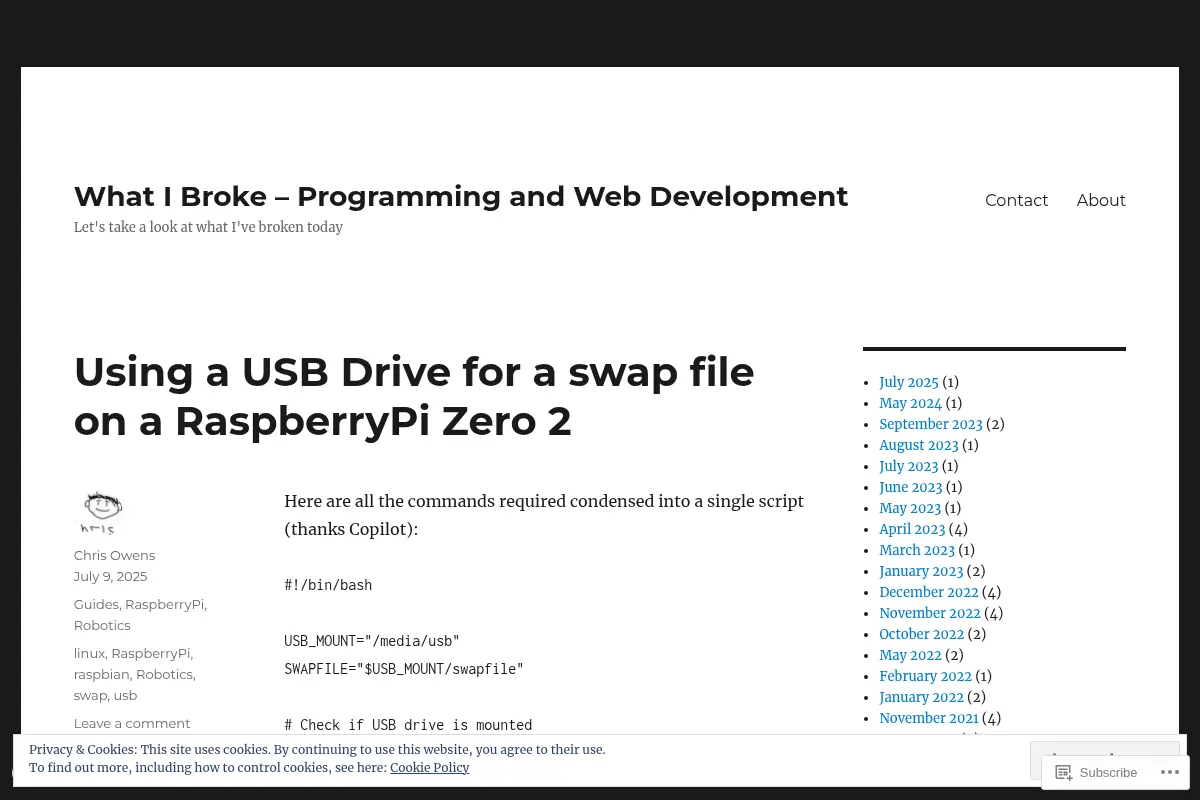Open February 2022 archive
The width and height of the screenshot is (1200, 800).
click(x=925, y=676)
